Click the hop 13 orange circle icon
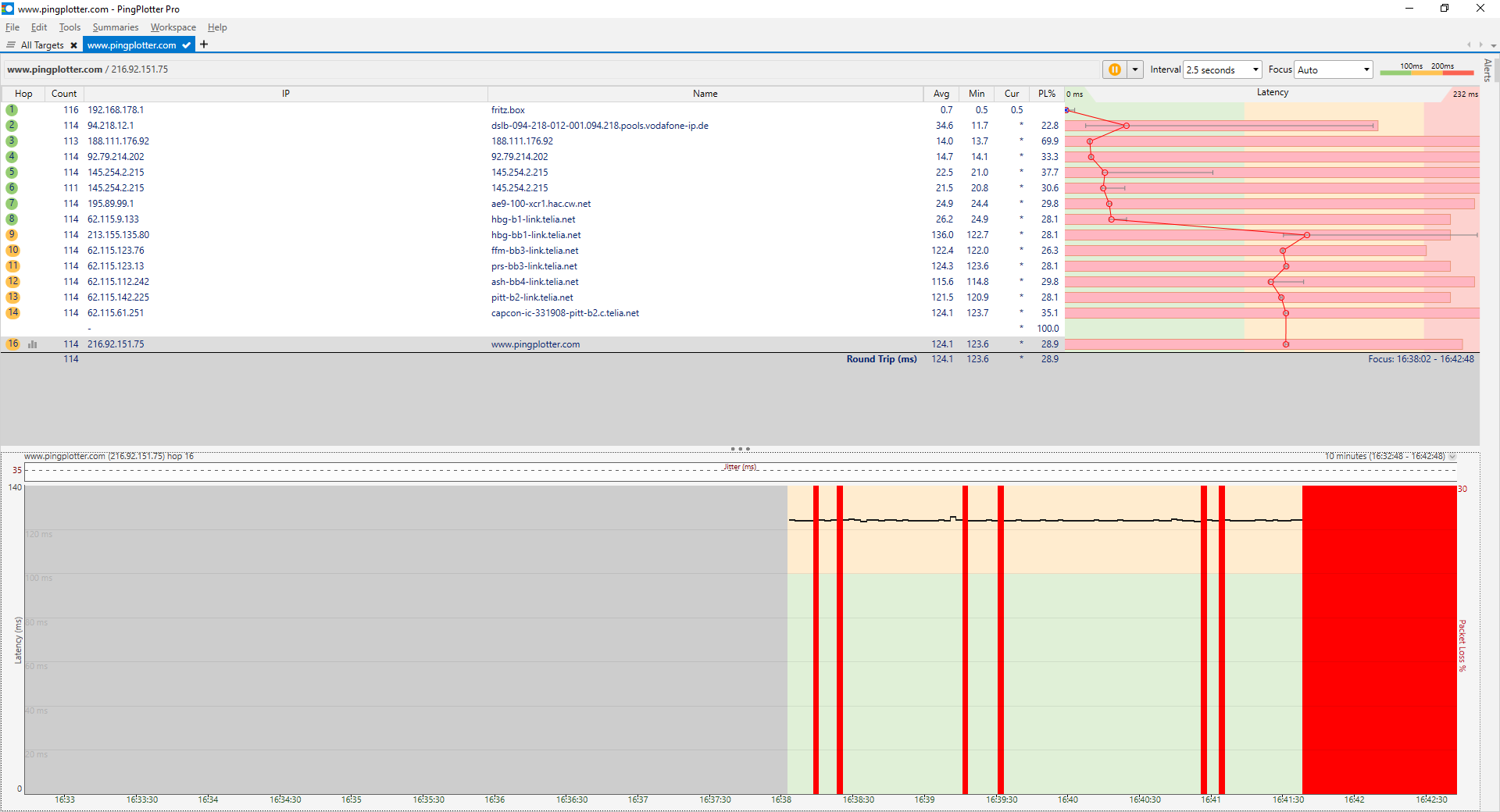Screen dimensions: 1500x812 12,297
